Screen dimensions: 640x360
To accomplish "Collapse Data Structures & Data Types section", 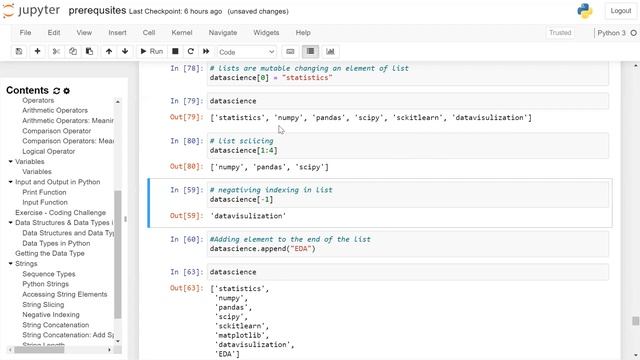I will click(11, 223).
